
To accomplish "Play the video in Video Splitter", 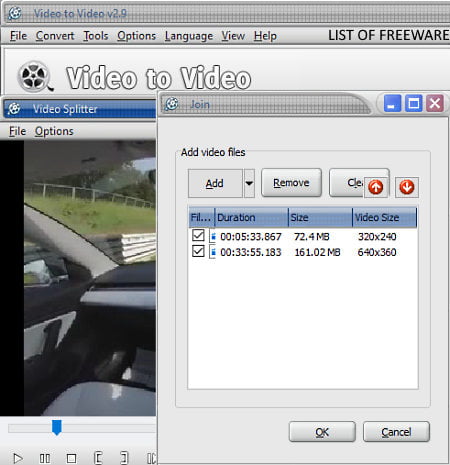I will click(x=18, y=458).
